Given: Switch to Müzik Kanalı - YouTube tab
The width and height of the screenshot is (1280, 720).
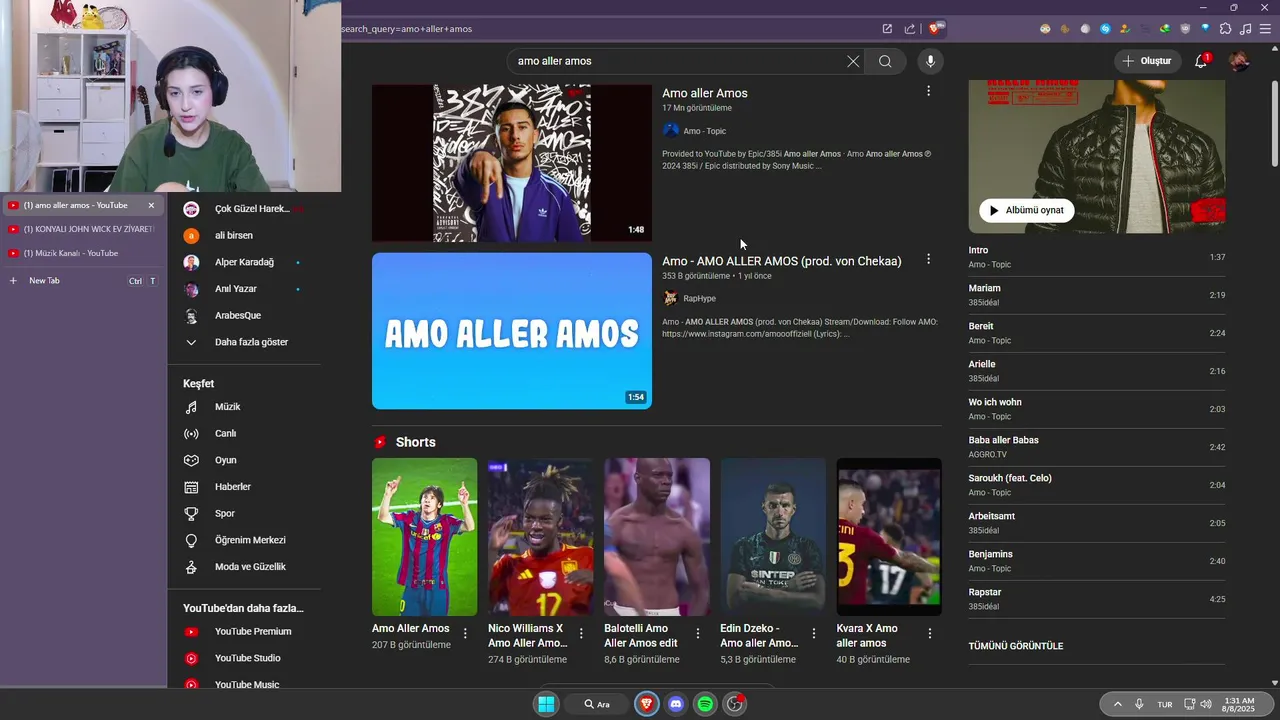Looking at the screenshot, I should (x=82, y=253).
